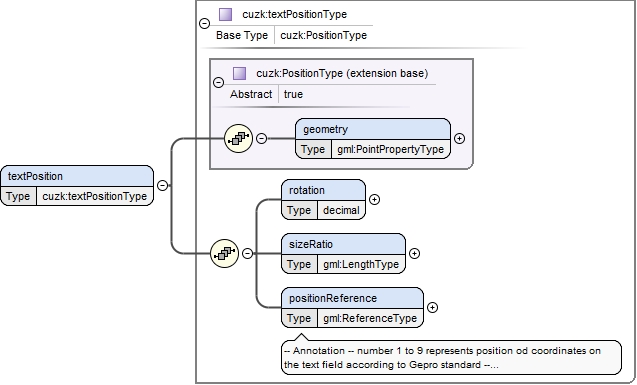Collapse the textPosition element node
The width and height of the screenshot is (637, 385).
pyautogui.click(x=162, y=186)
